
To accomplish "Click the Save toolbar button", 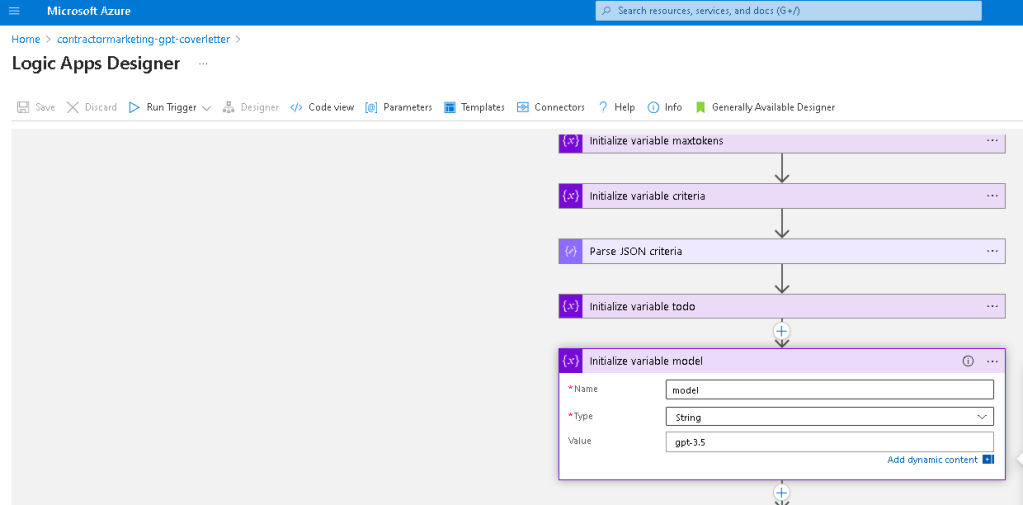I will pos(36,107).
